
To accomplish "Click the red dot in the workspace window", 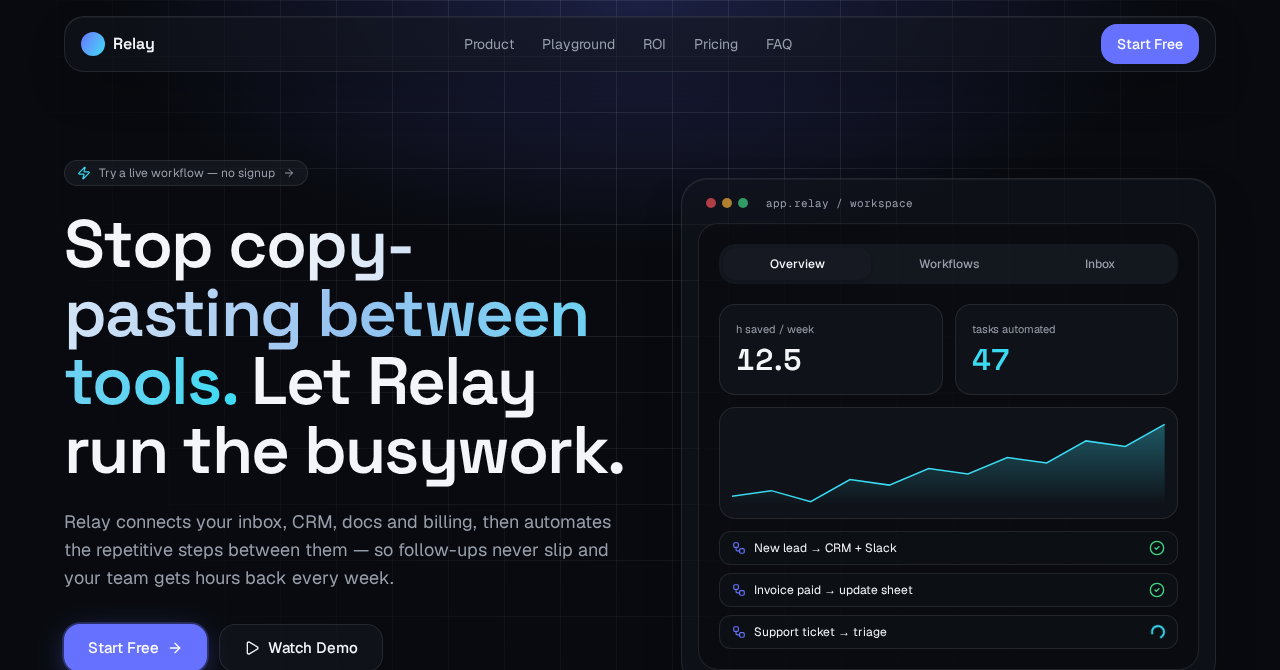I will (711, 203).
